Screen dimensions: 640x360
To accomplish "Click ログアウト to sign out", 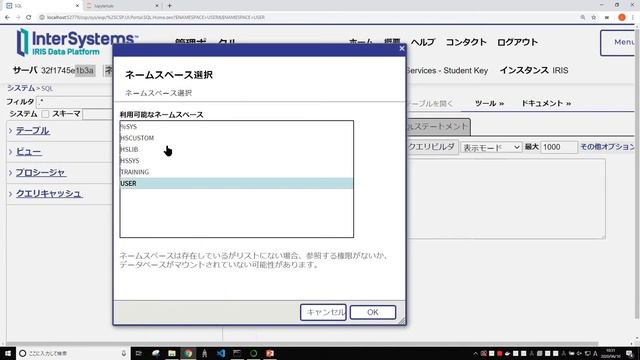I will (x=517, y=42).
